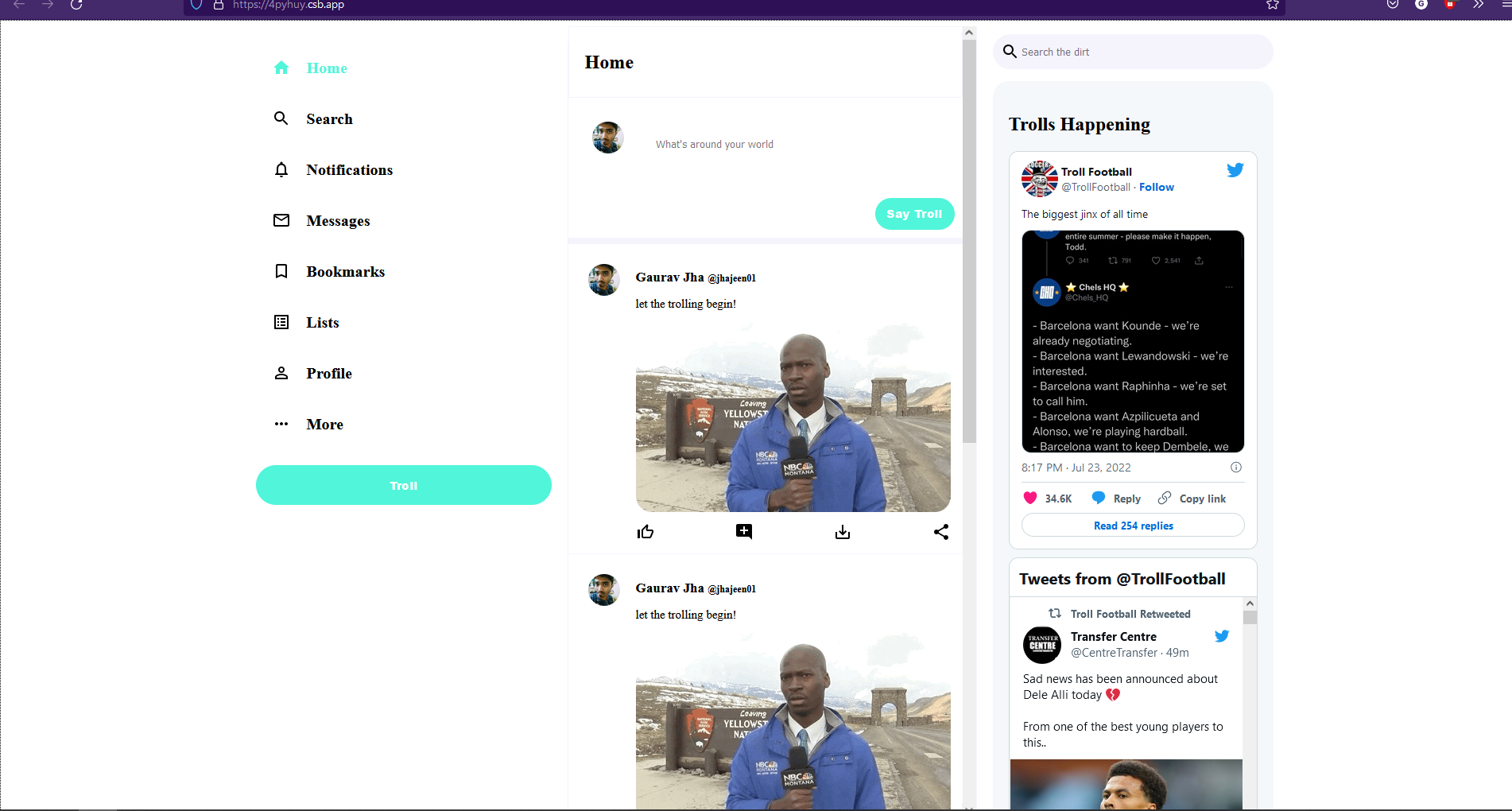Switch to the Home tab heading

pos(609,62)
